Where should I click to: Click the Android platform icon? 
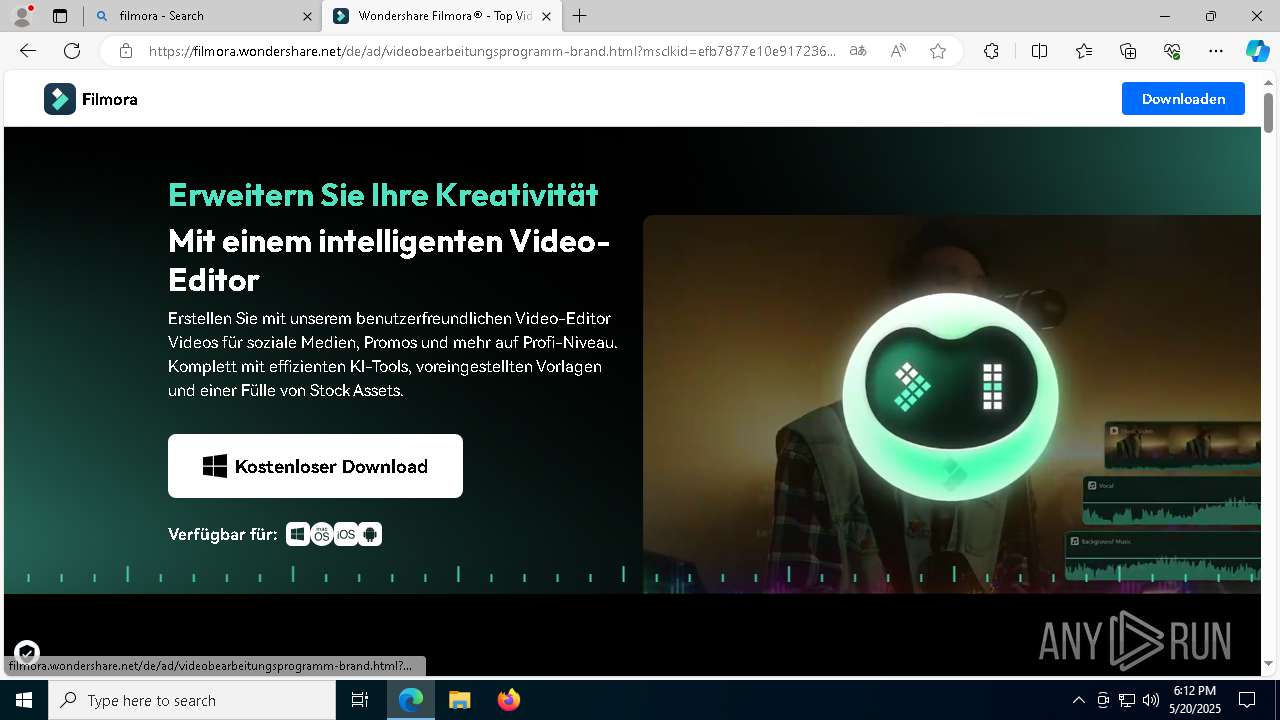(x=370, y=534)
